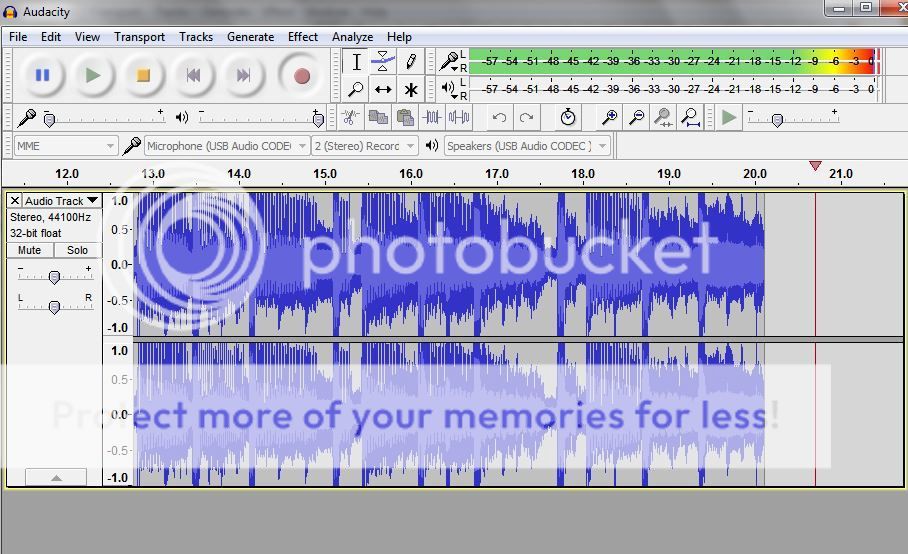Select the Time Shift tool
Viewport: 908px width, 554px height.
click(383, 89)
